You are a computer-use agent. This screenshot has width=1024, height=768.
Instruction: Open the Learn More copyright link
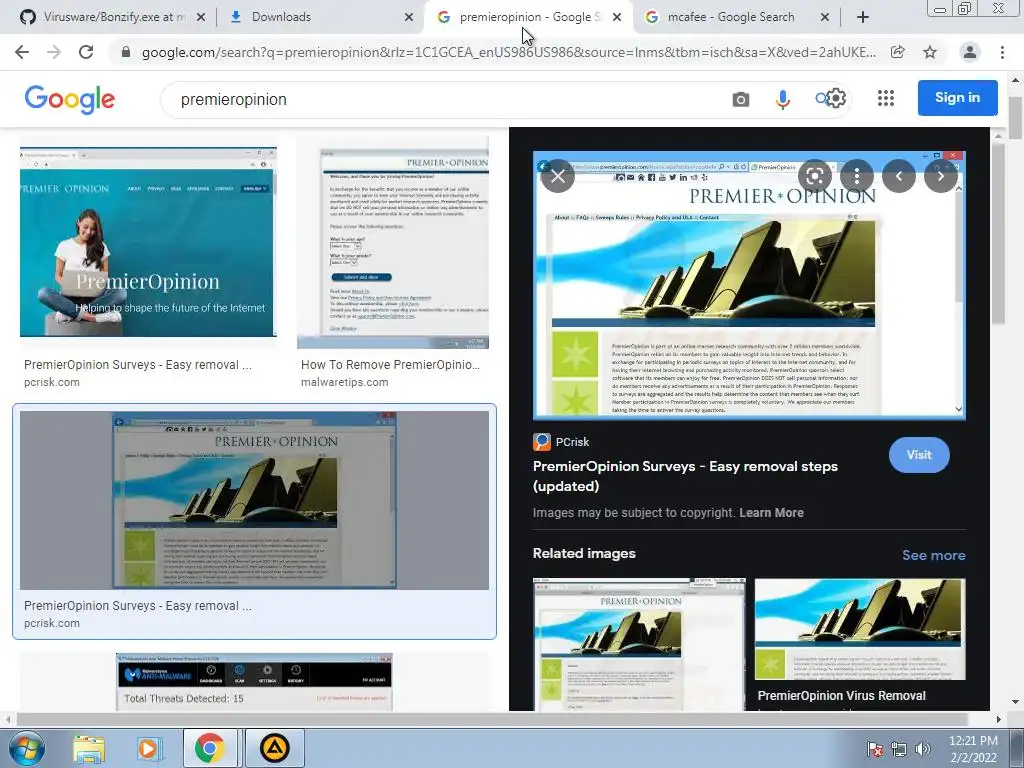click(771, 513)
